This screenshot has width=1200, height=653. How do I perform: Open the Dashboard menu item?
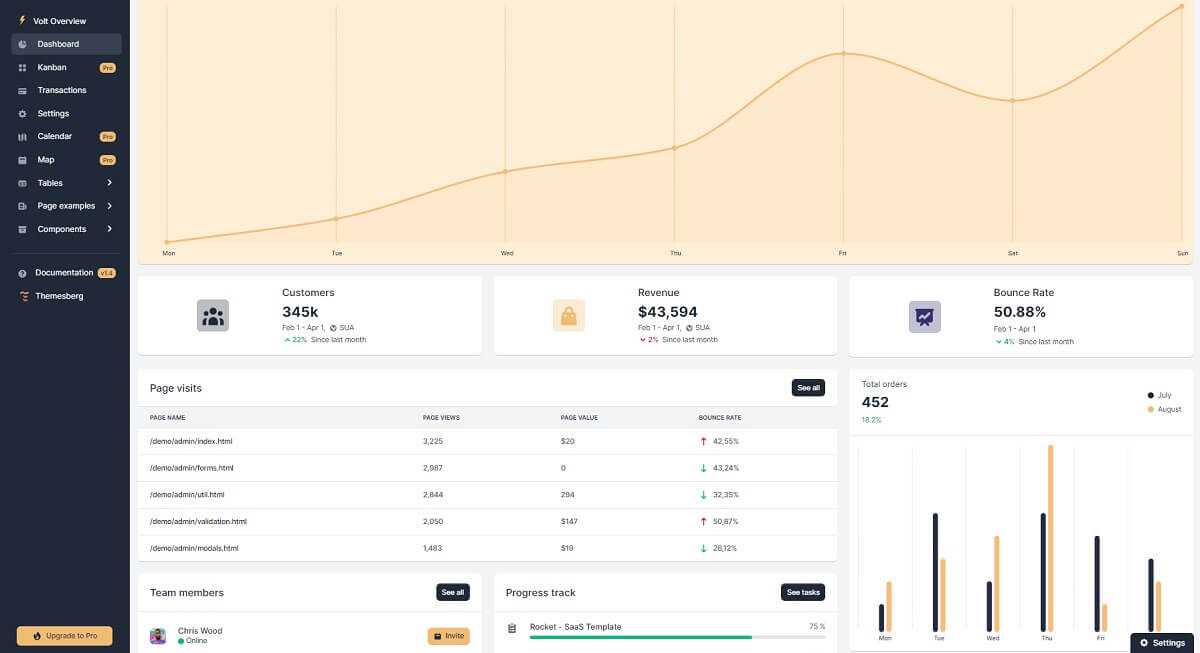coord(66,44)
